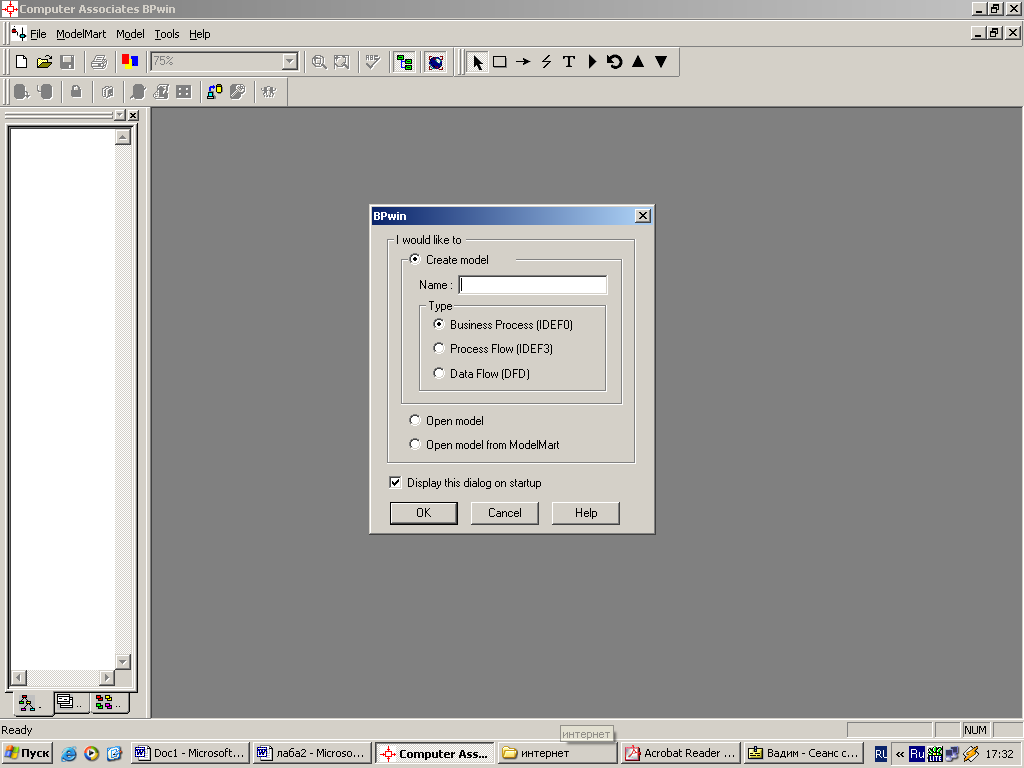Click the Go to parent diagram triangle
The image size is (1024, 768).
[638, 62]
